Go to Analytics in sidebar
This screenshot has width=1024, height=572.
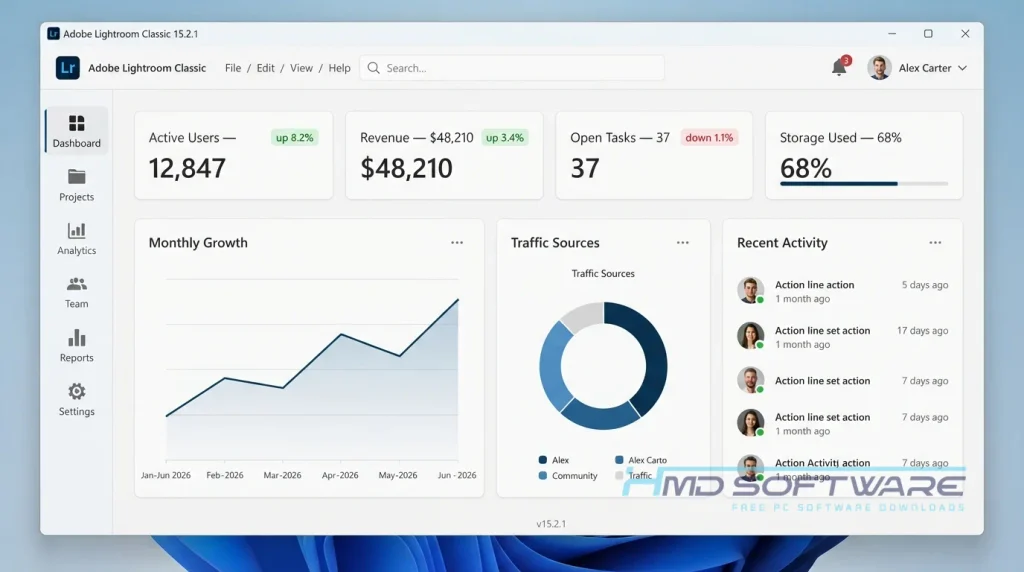click(76, 239)
